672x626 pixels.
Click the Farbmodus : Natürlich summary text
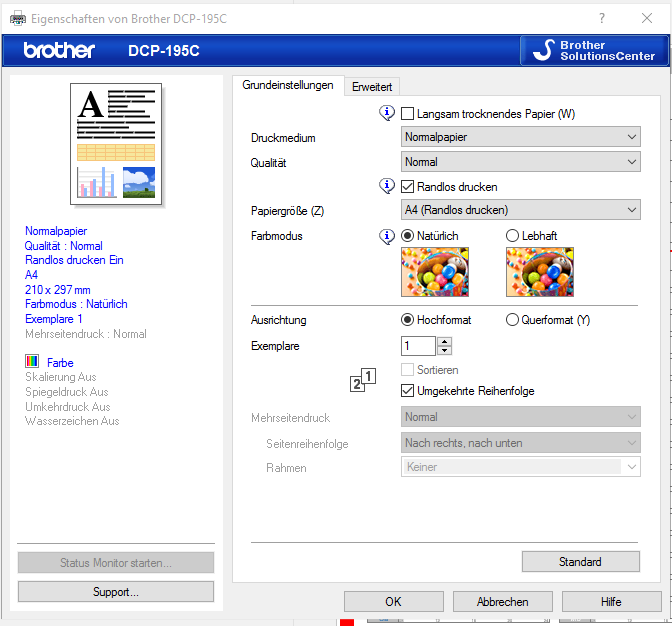[x=76, y=304]
